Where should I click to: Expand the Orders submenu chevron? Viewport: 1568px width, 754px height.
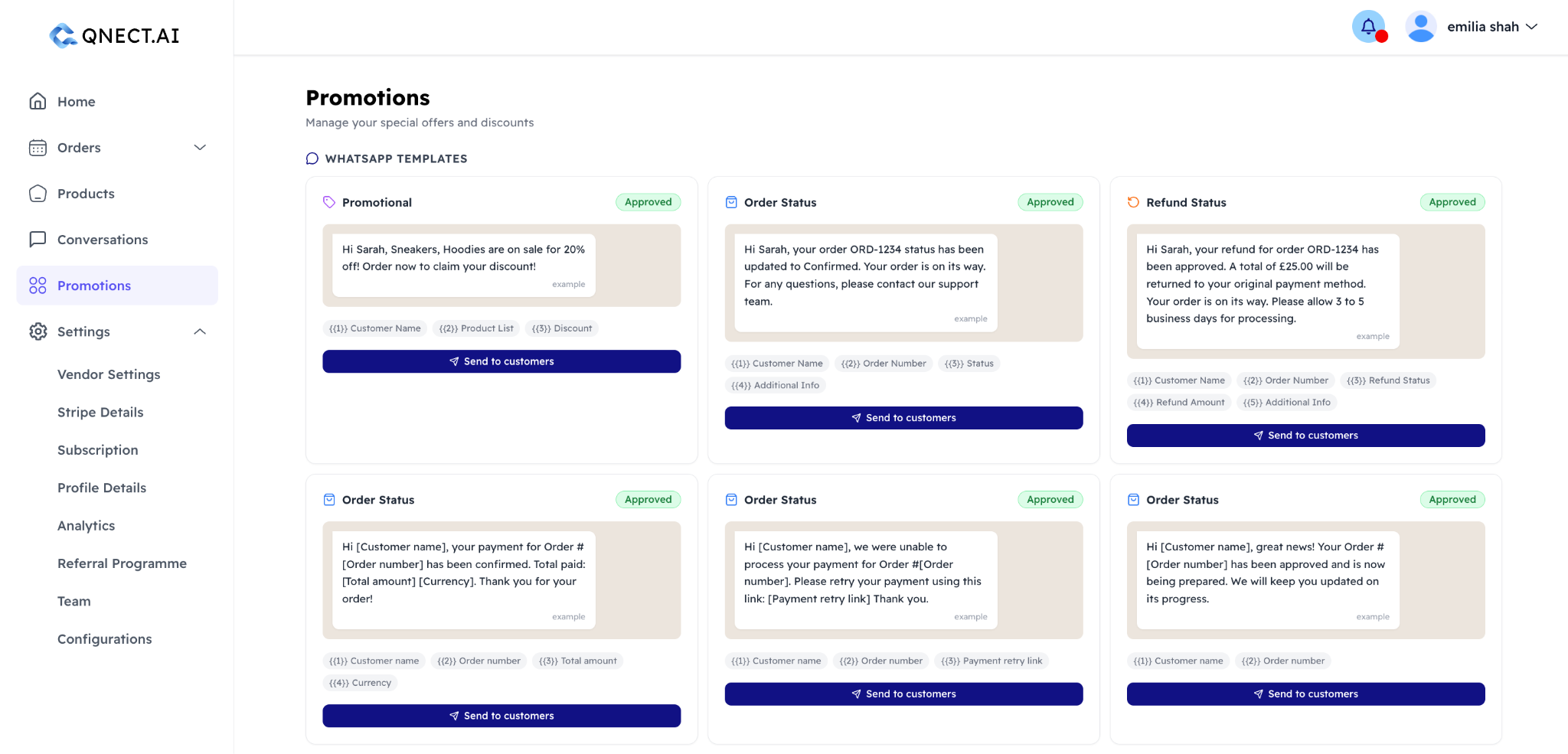[200, 148]
